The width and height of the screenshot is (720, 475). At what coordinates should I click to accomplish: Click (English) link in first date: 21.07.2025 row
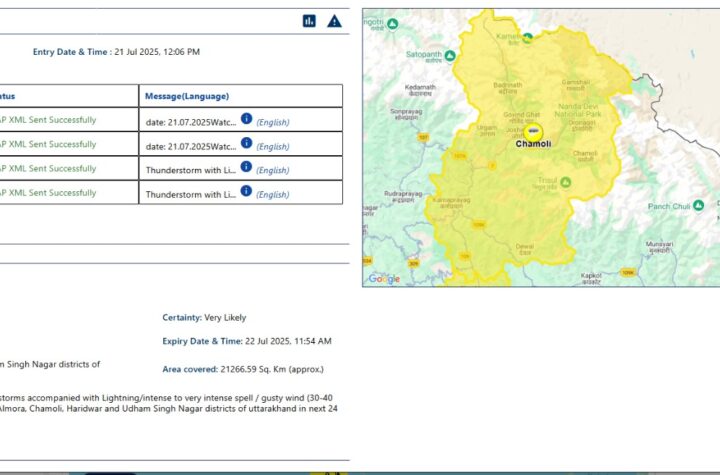(273, 123)
